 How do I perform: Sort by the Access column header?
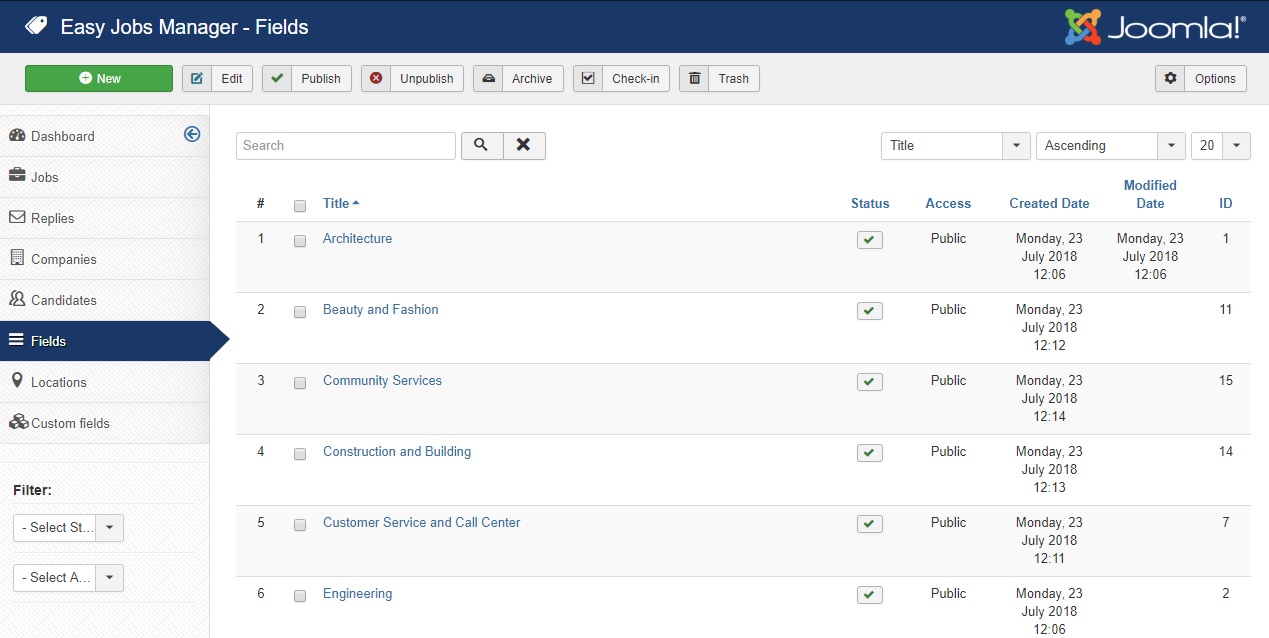click(948, 204)
